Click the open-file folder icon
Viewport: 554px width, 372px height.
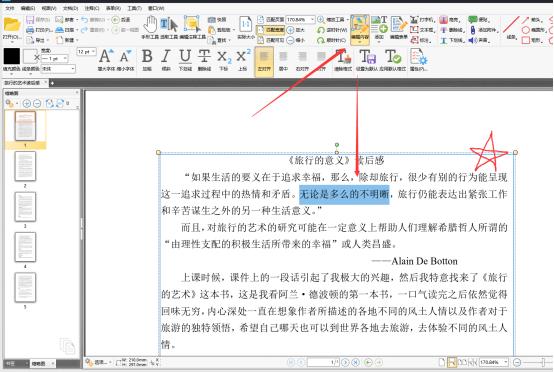tap(12, 25)
